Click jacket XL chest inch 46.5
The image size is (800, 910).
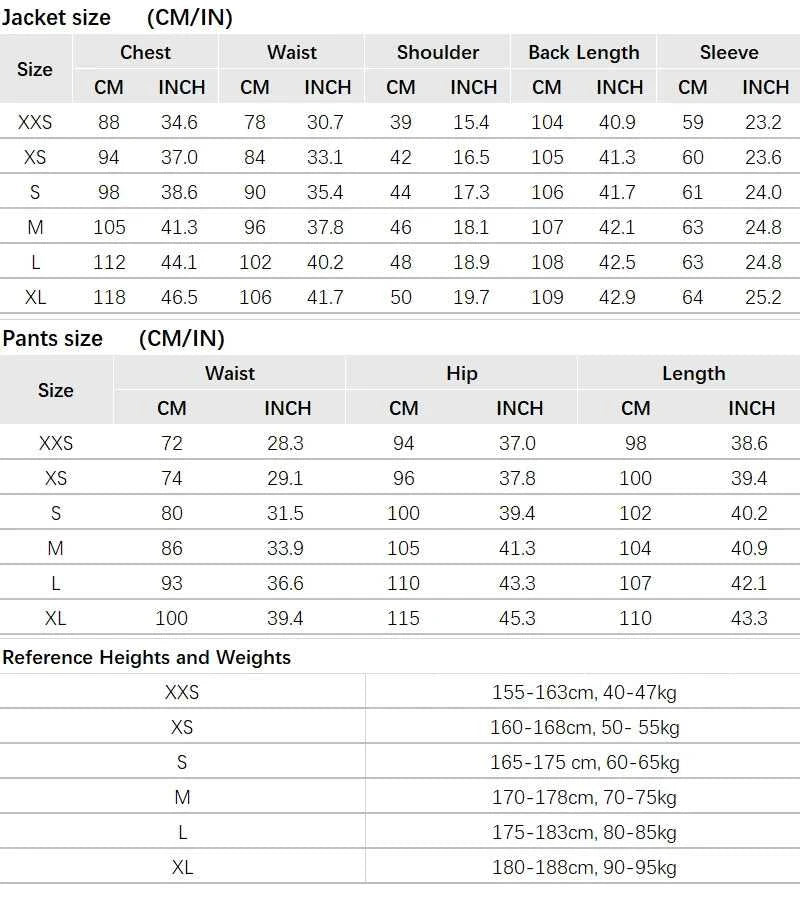coord(179,297)
